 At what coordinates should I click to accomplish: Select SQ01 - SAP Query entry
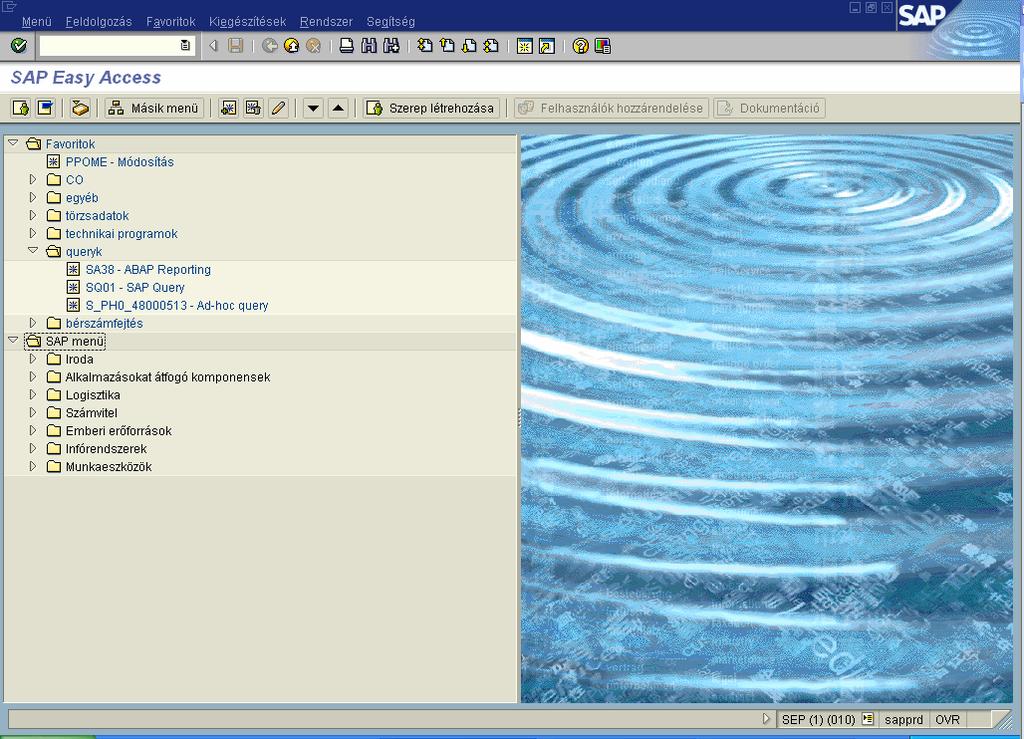pos(135,287)
